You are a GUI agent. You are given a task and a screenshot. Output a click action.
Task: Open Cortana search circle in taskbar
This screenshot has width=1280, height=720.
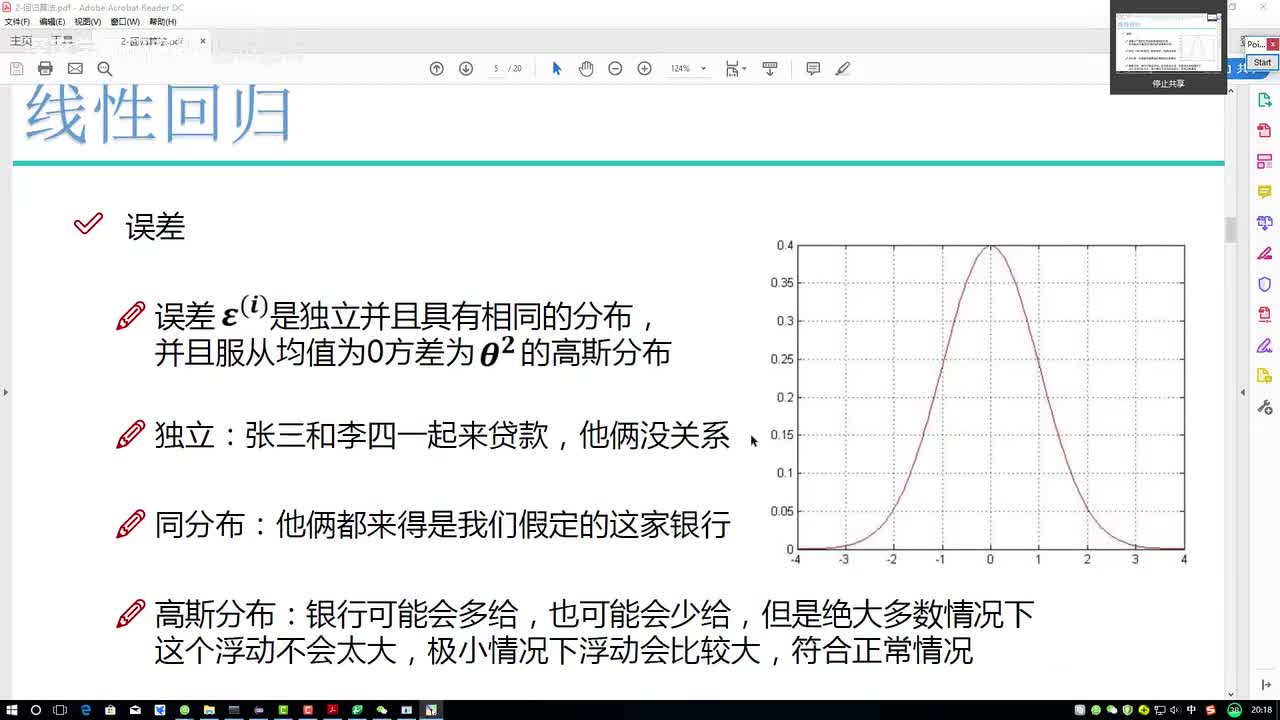[x=36, y=710]
